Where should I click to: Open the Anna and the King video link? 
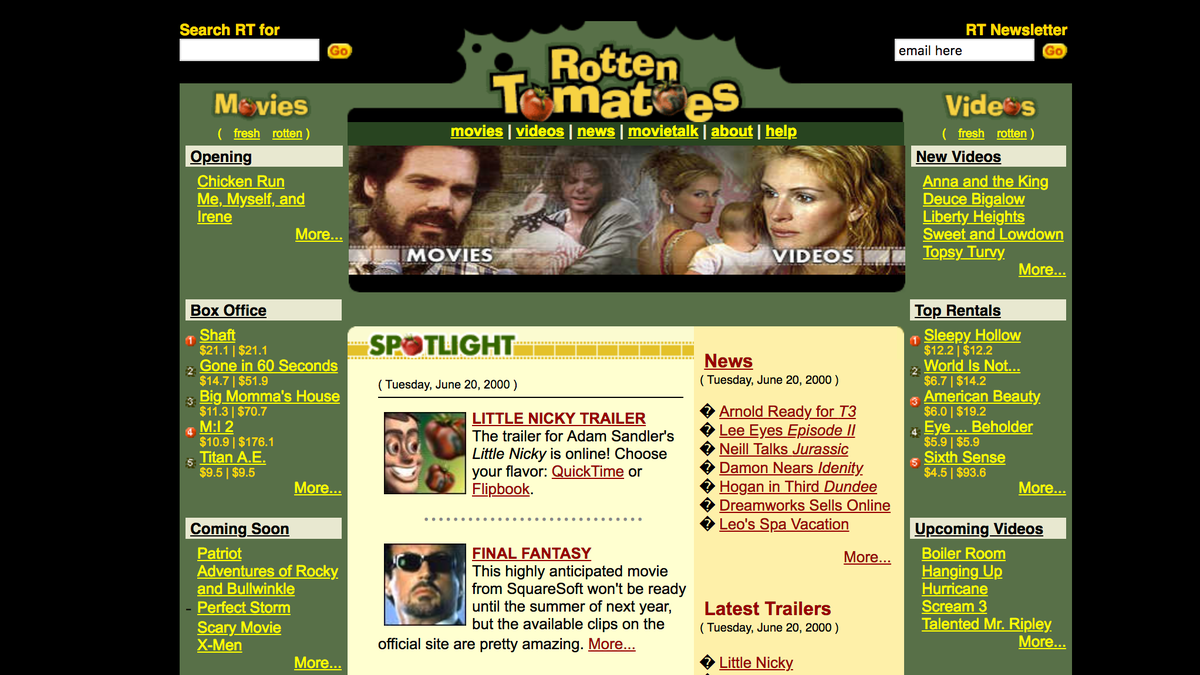coord(986,181)
